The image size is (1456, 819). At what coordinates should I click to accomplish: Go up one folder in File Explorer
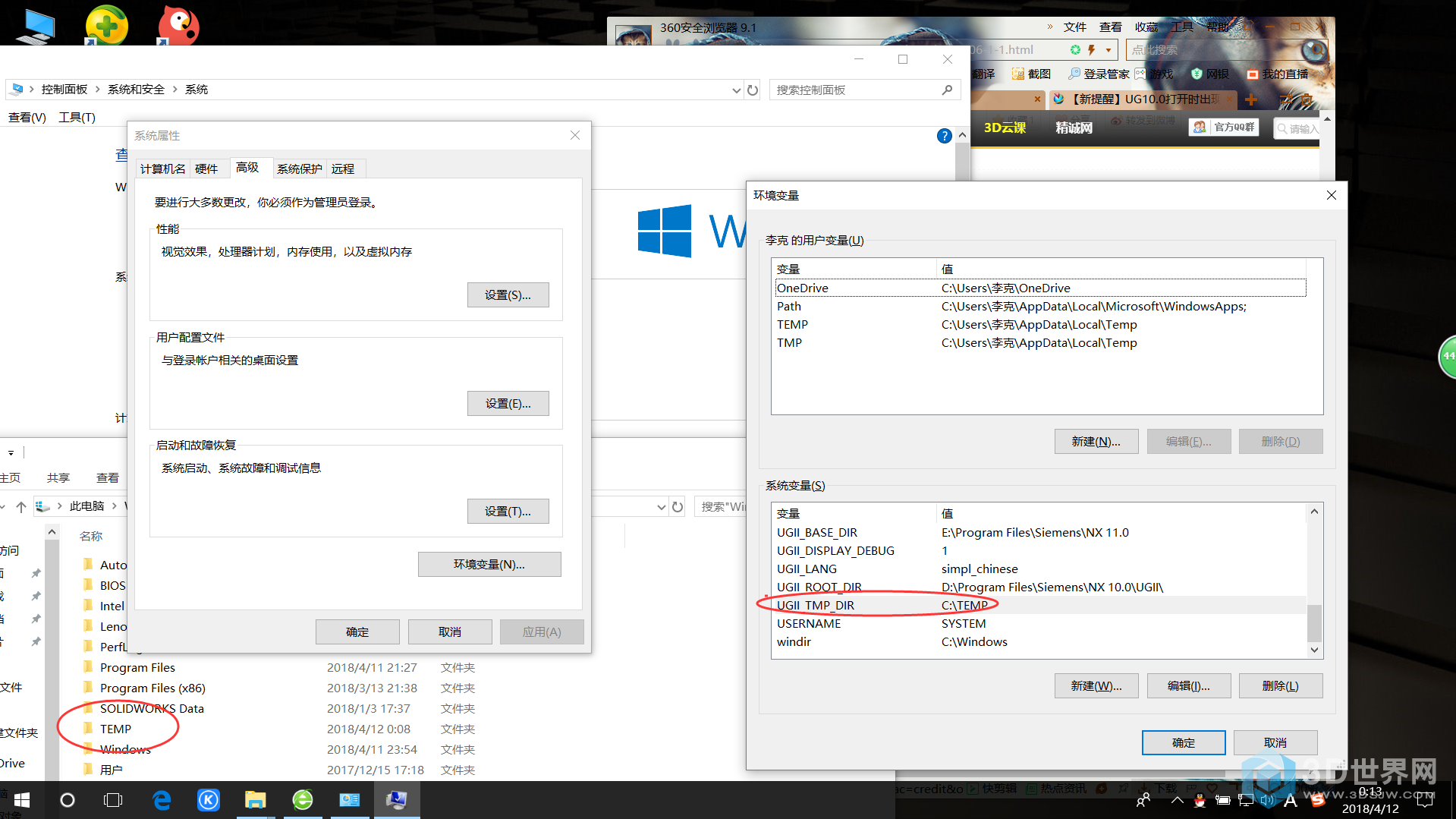coord(21,506)
